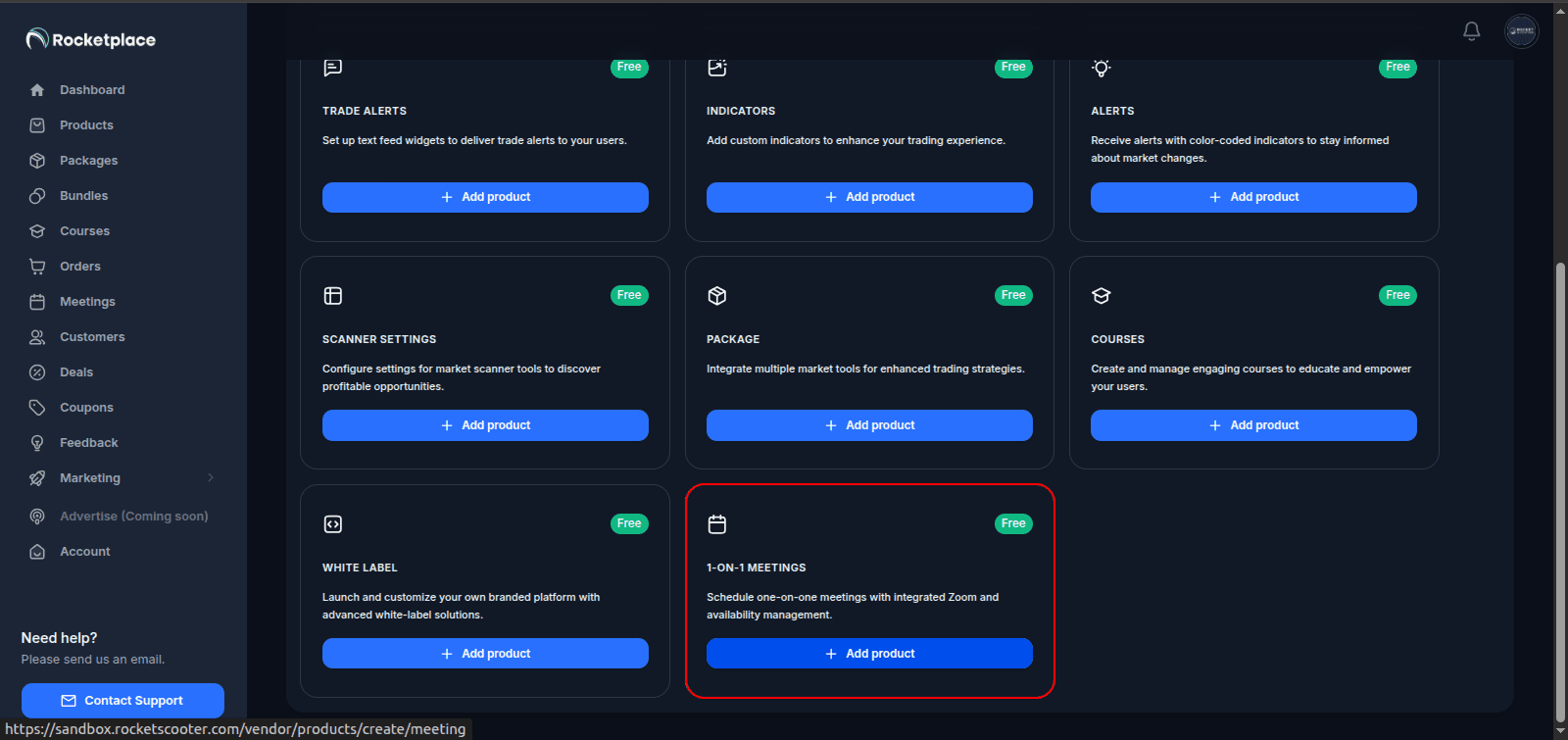Screen dimensions: 1568x740
Task: Expand the Marketing submenu chevron
Action: pyautogui.click(x=211, y=478)
